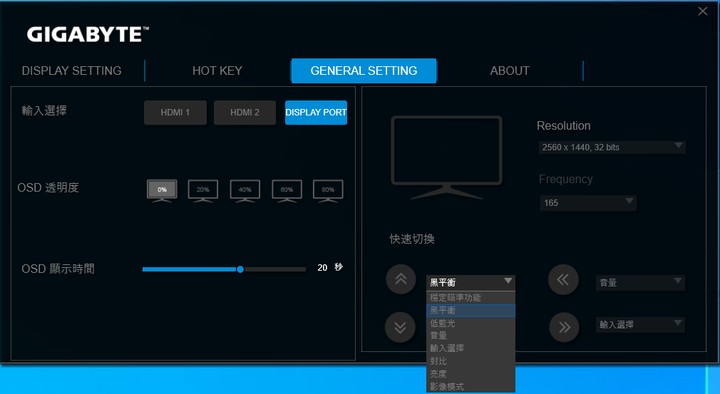Choose 影像模式 from the dropdown list
720x394 pixels.
tap(471, 387)
